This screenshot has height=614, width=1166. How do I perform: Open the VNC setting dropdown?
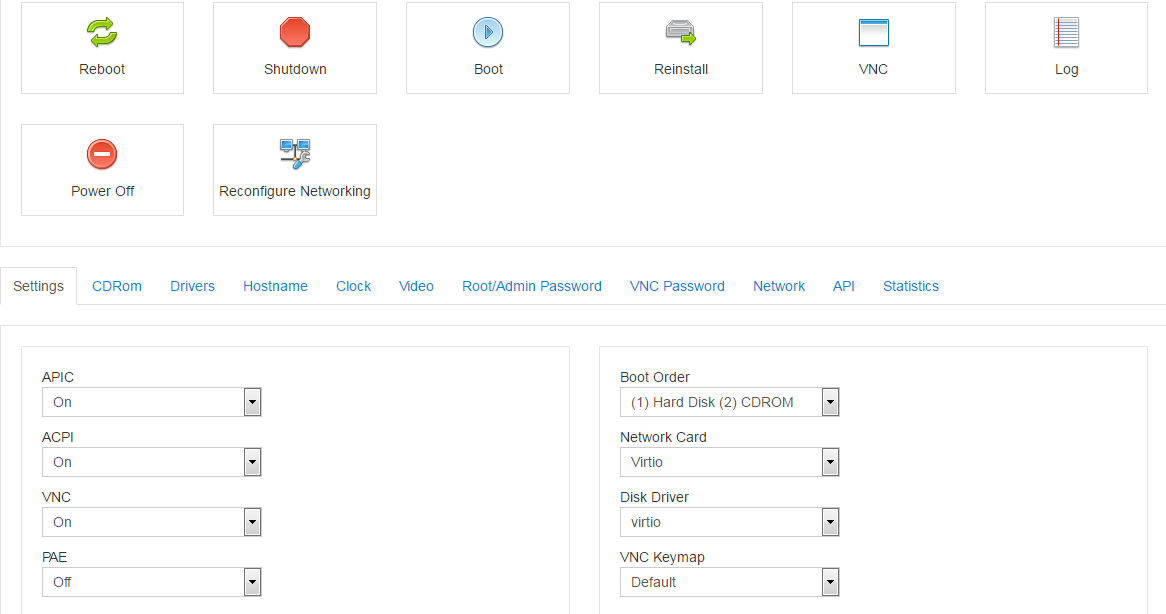pos(152,523)
